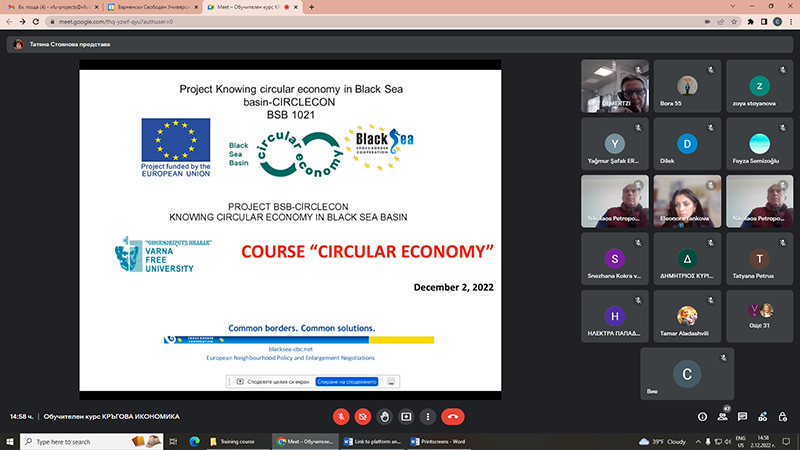The image size is (800, 450).
Task: Select Feyza Semizoğlu participant tile
Action: (760, 144)
